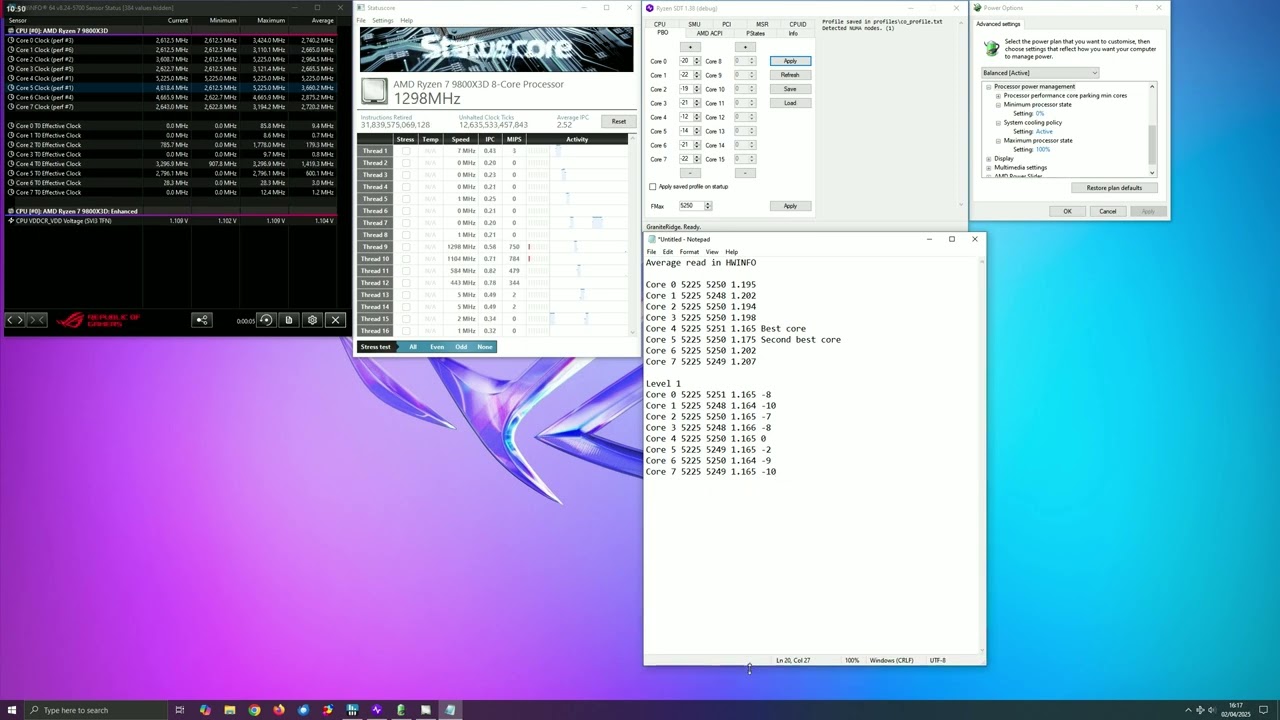Screen dimensions: 1280x720
Task: Reset Statuscore counters
Action: (618, 122)
